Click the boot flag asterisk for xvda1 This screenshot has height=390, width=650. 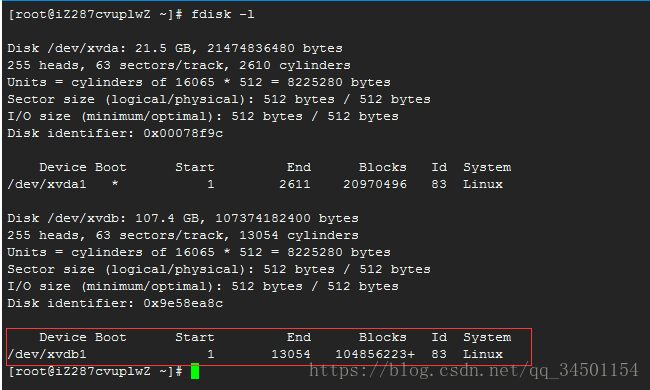pos(115,184)
